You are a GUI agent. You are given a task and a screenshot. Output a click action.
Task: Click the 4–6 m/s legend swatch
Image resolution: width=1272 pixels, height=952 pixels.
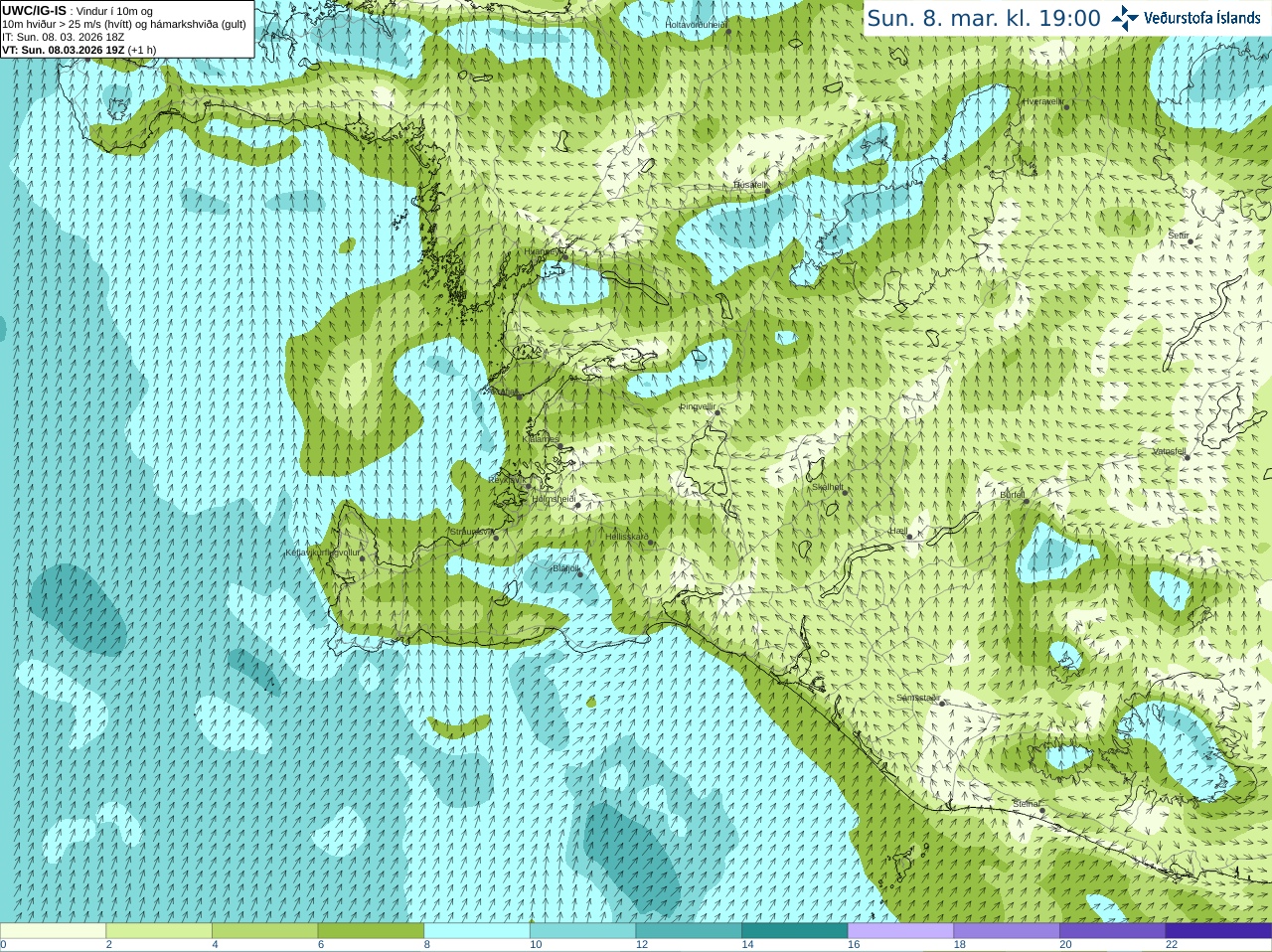point(264,931)
